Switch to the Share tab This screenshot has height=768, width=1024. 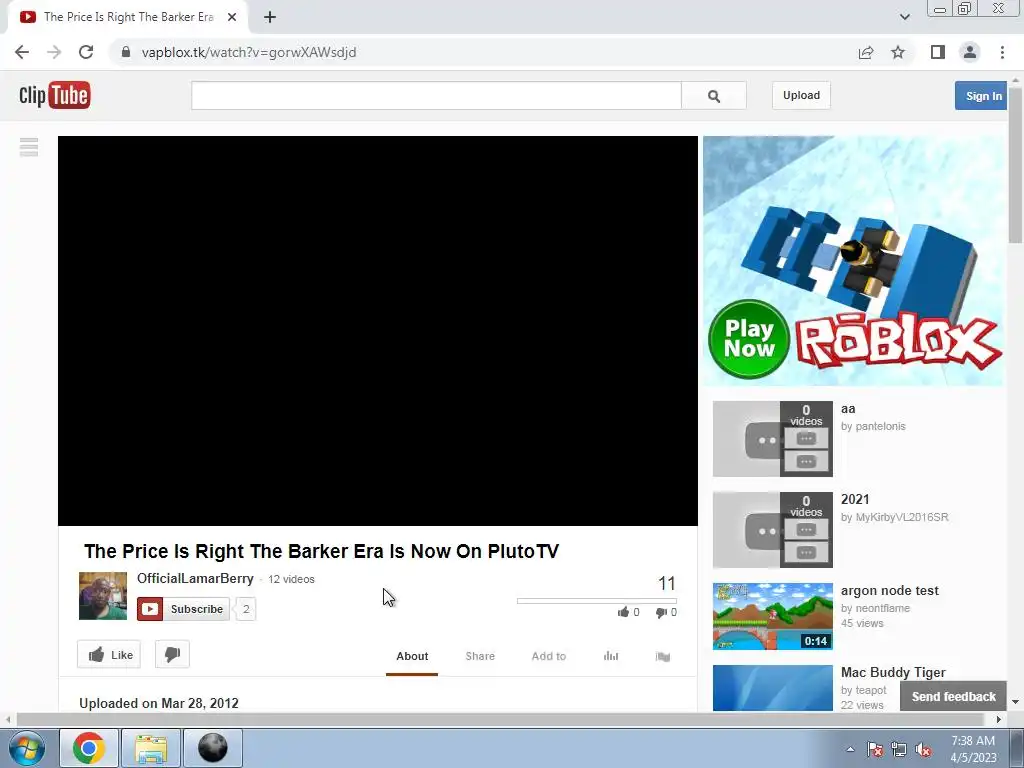[x=480, y=656]
